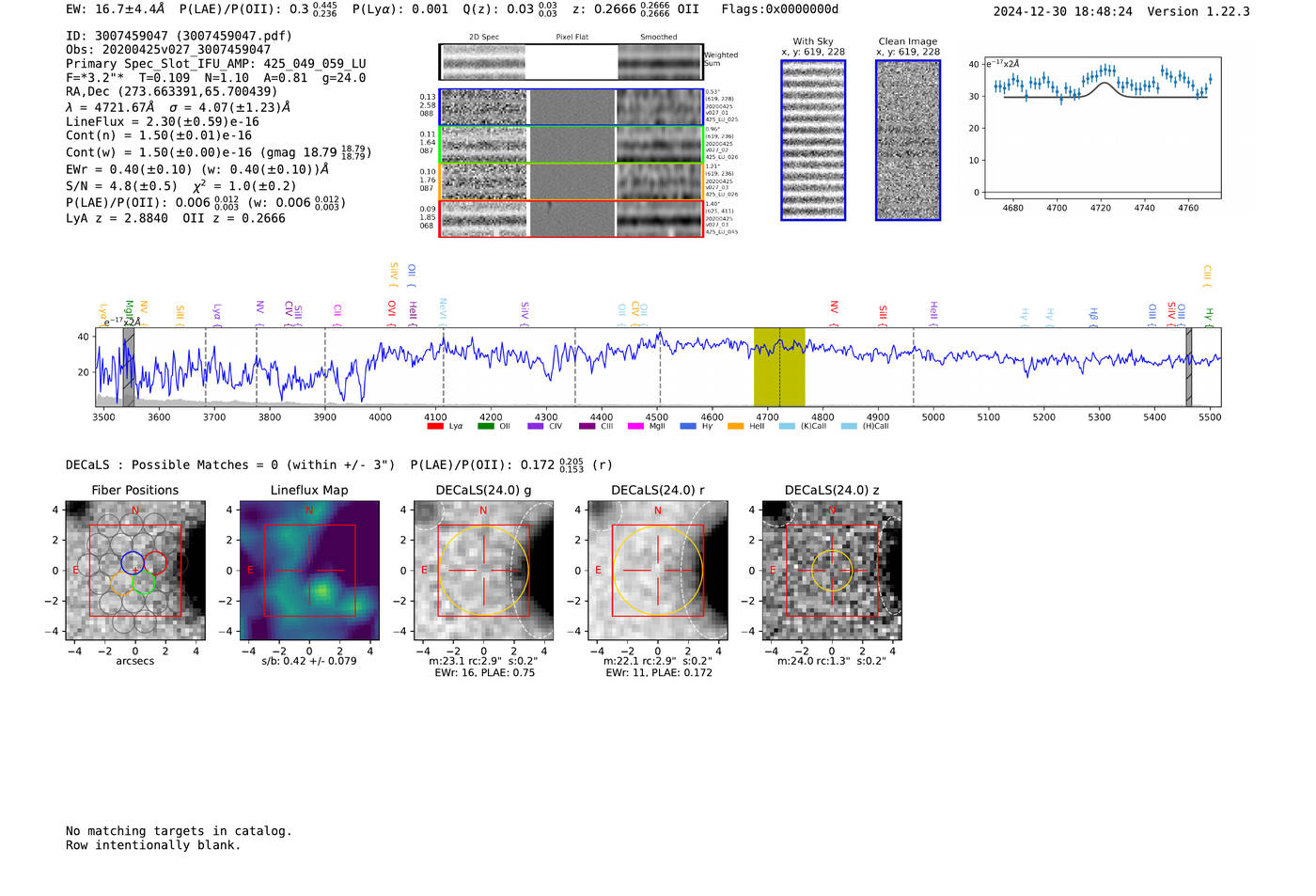The width and height of the screenshot is (1316, 896).
Task: Click the DECaLS(24.0) g cutout
Action: coord(484,571)
